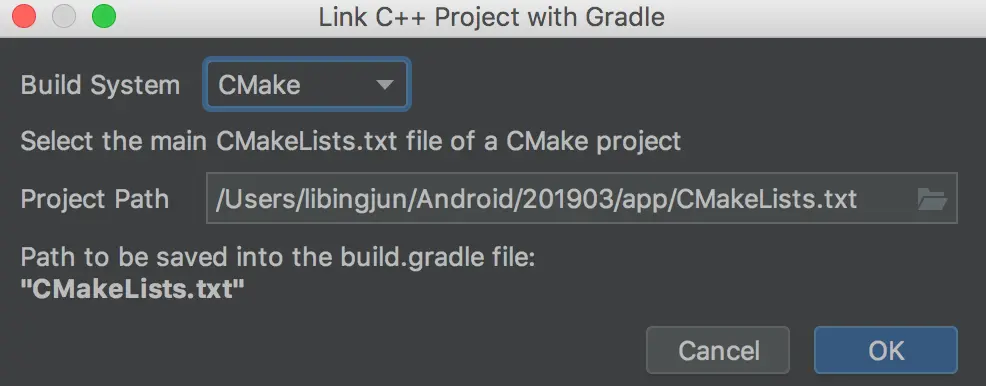
Task: Click 'CMakeLists.txt' inside the Project Path field
Action: (768, 199)
